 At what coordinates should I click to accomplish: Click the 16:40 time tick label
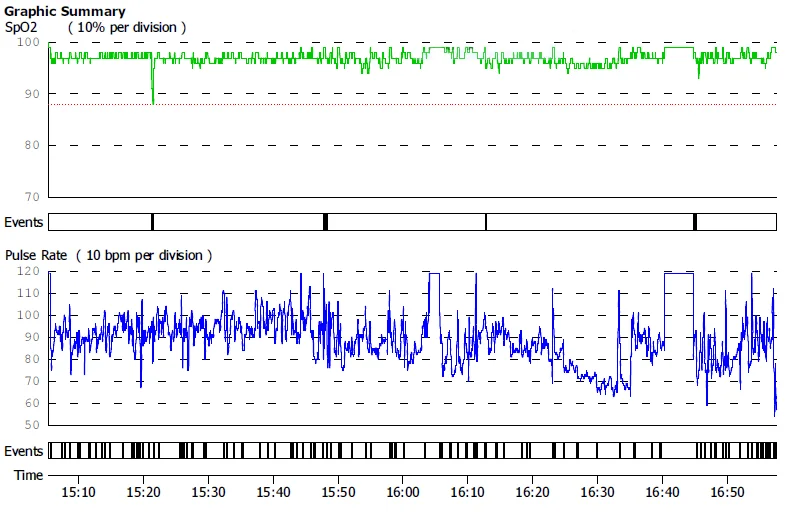[662, 492]
